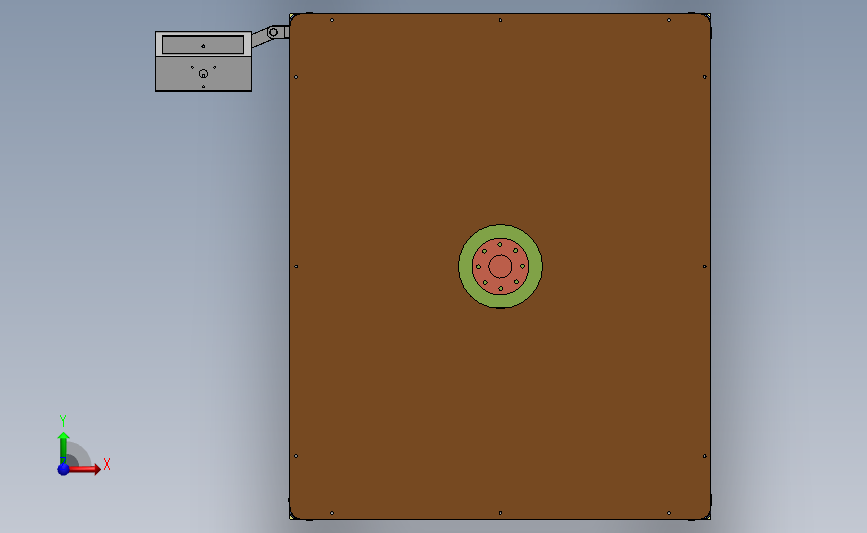Select the pivot circle on the link arm
The image size is (867, 533).
pos(273,32)
